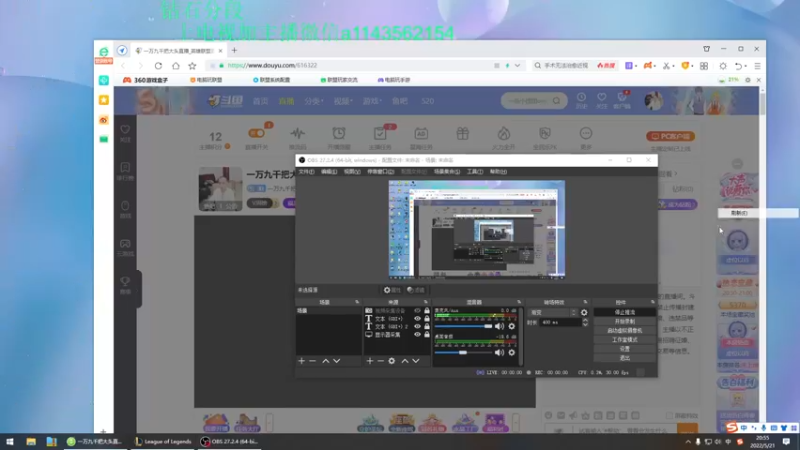Screen dimensions: 800x450
Task: Open source properties gear under the sources list
Action: [x=392, y=361]
